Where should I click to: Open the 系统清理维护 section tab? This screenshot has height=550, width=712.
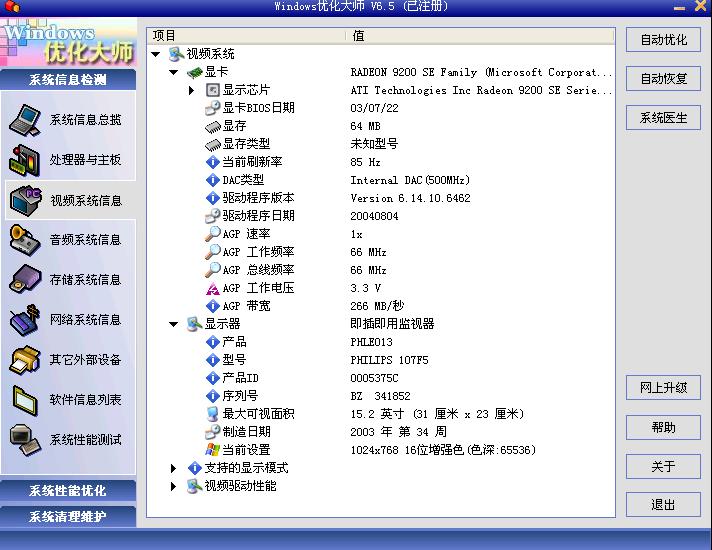pyautogui.click(x=68, y=517)
